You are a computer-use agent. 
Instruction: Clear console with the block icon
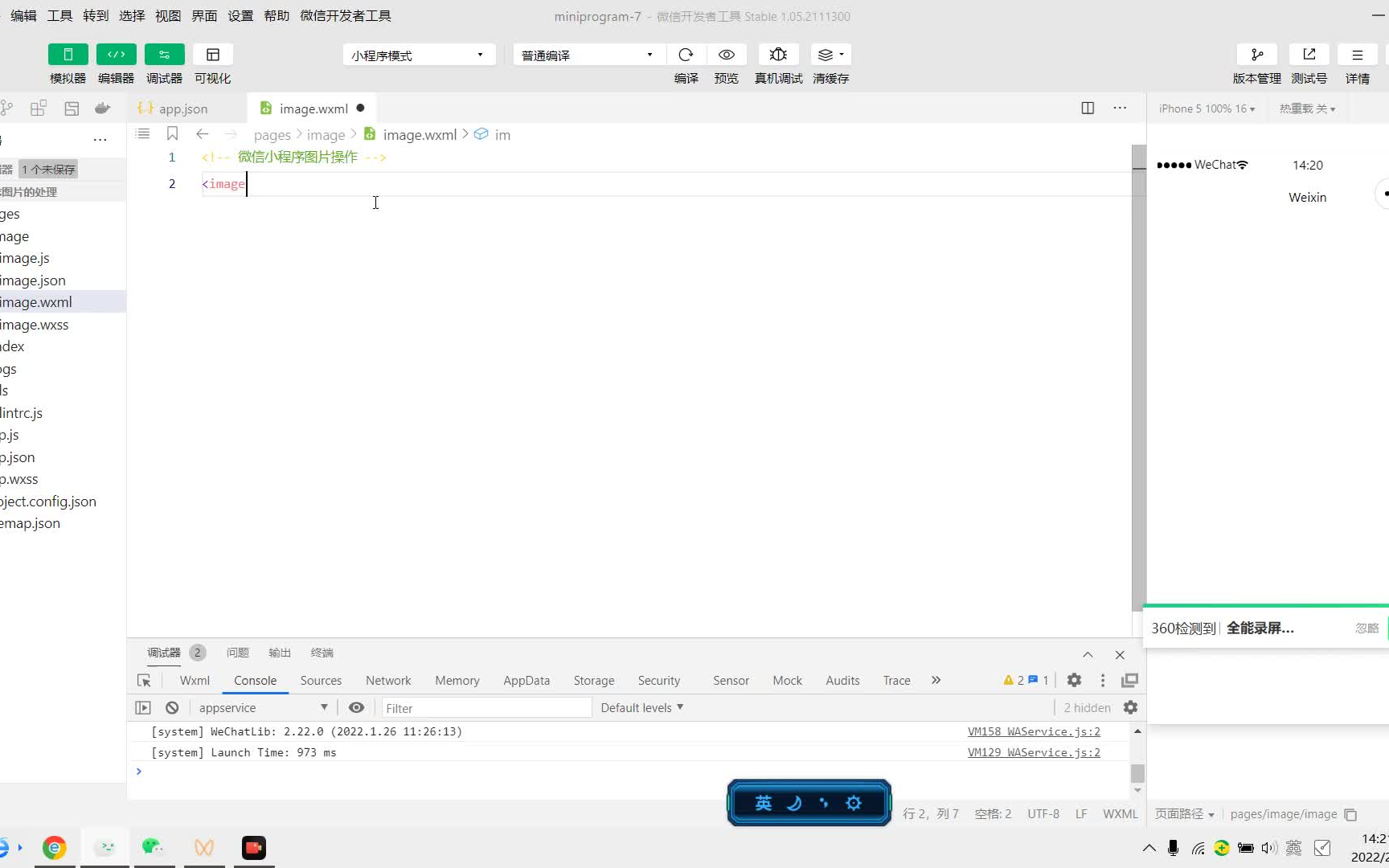pyautogui.click(x=172, y=707)
